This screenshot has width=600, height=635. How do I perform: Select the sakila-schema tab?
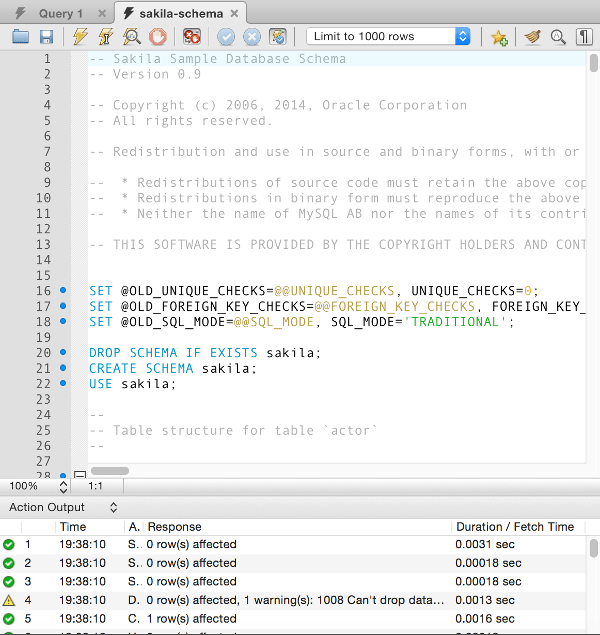[181, 14]
